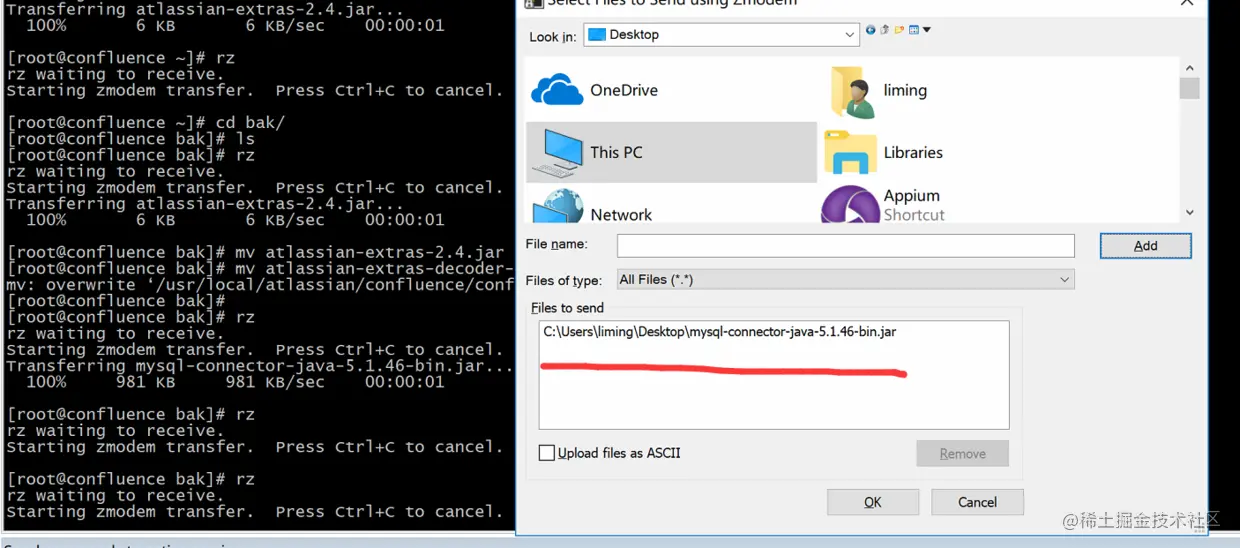Go up one folder level icon
This screenshot has height=548, width=1240.
pyautogui.click(x=885, y=30)
